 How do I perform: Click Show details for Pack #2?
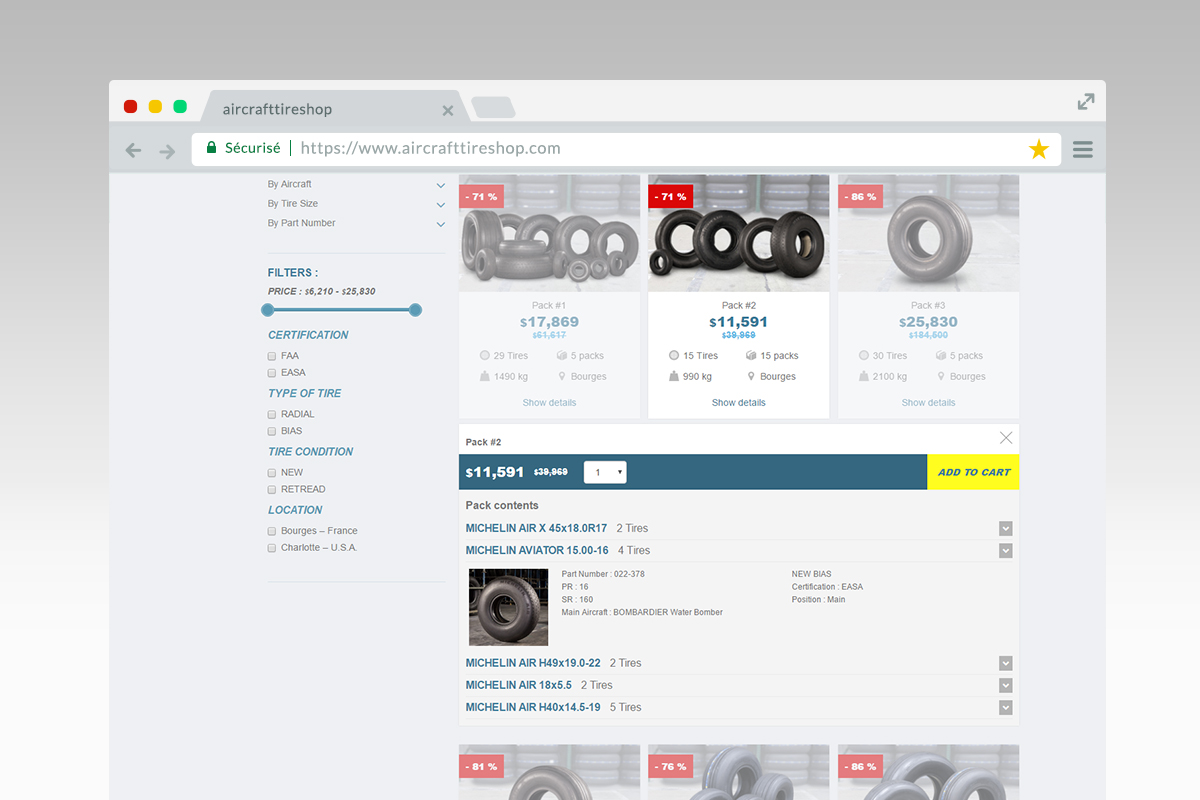point(739,403)
